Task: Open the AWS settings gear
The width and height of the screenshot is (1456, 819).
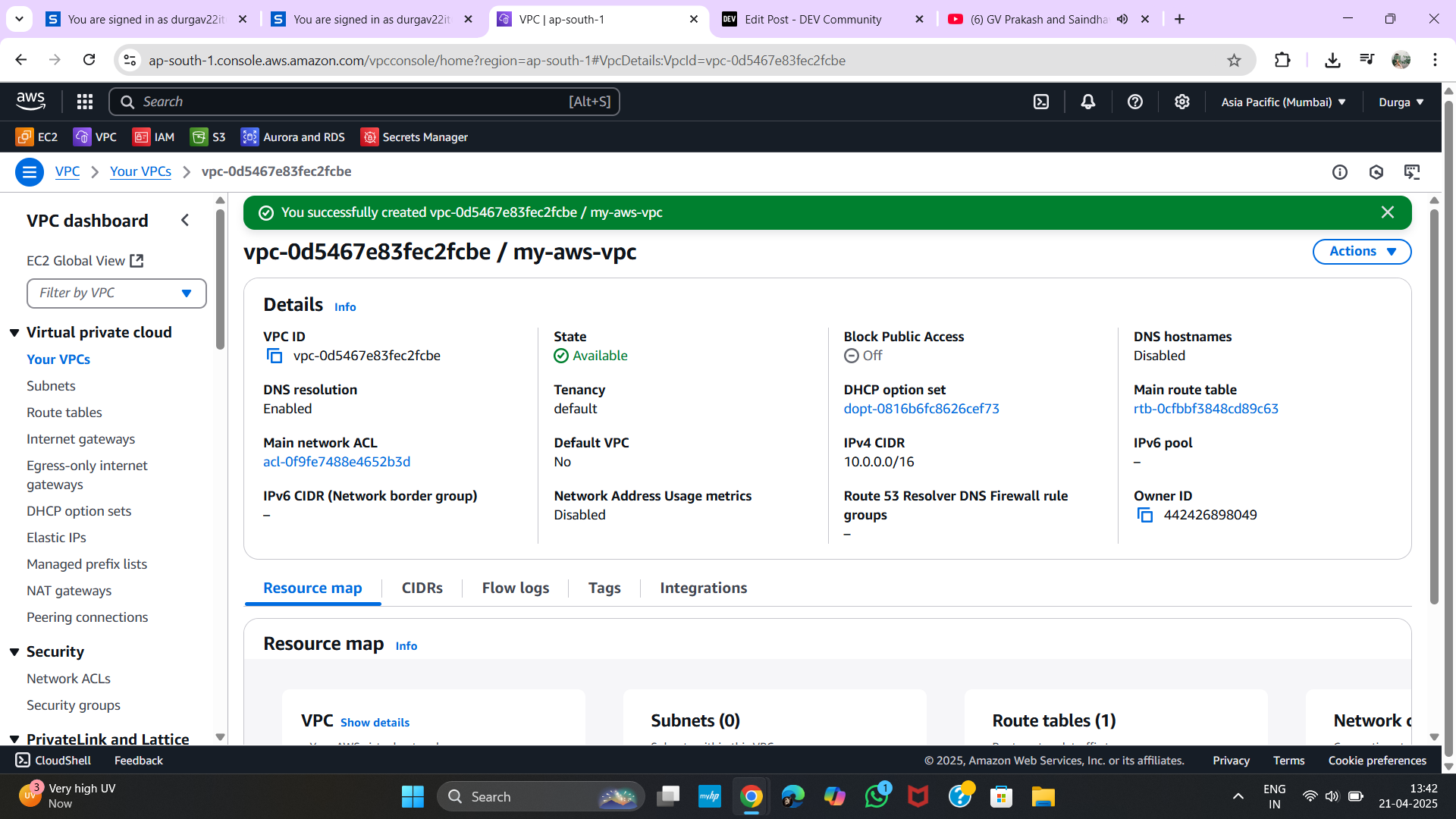Action: point(1182,102)
